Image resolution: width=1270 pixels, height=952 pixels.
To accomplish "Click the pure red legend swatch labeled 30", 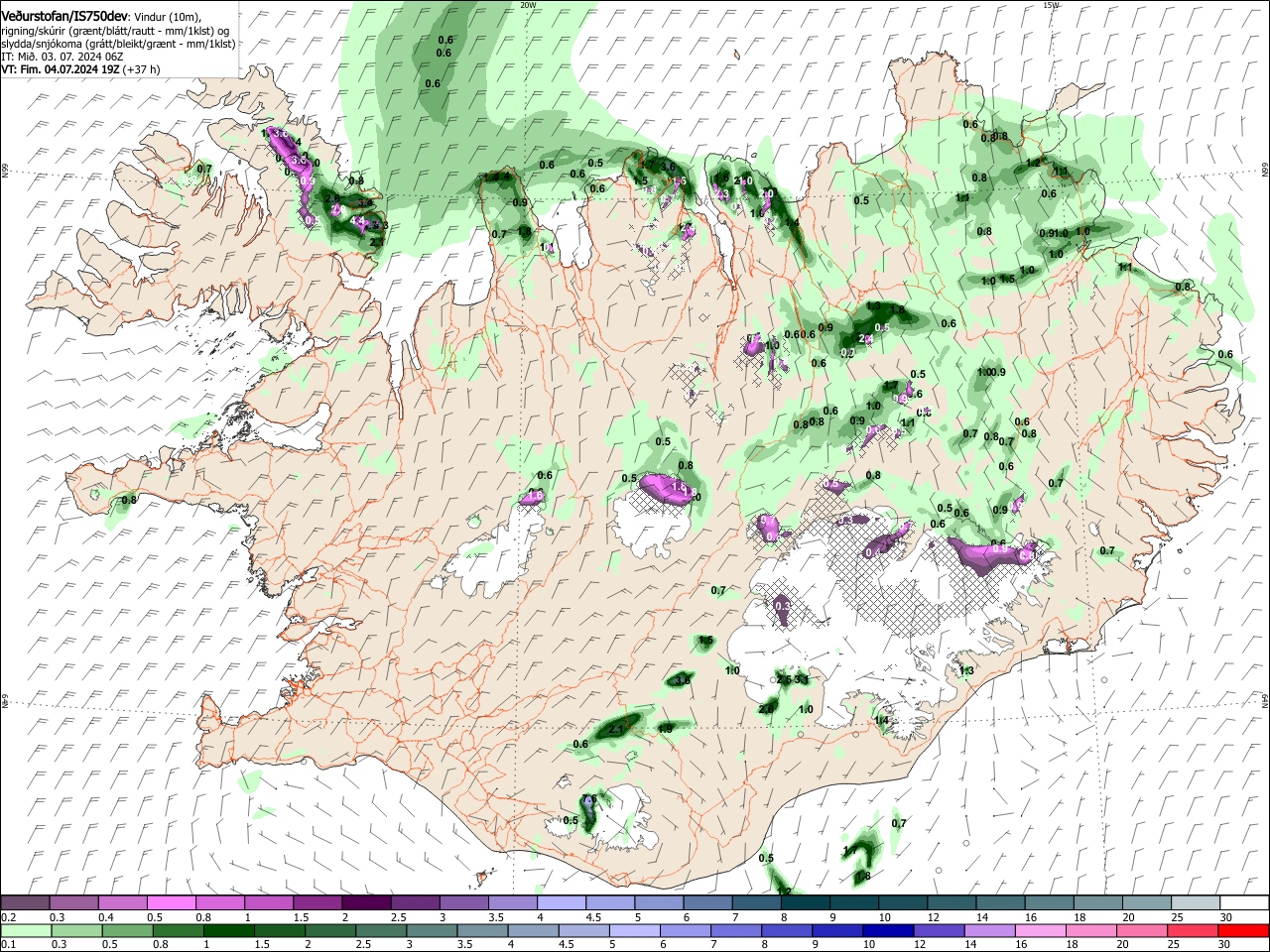I will [x=1243, y=931].
